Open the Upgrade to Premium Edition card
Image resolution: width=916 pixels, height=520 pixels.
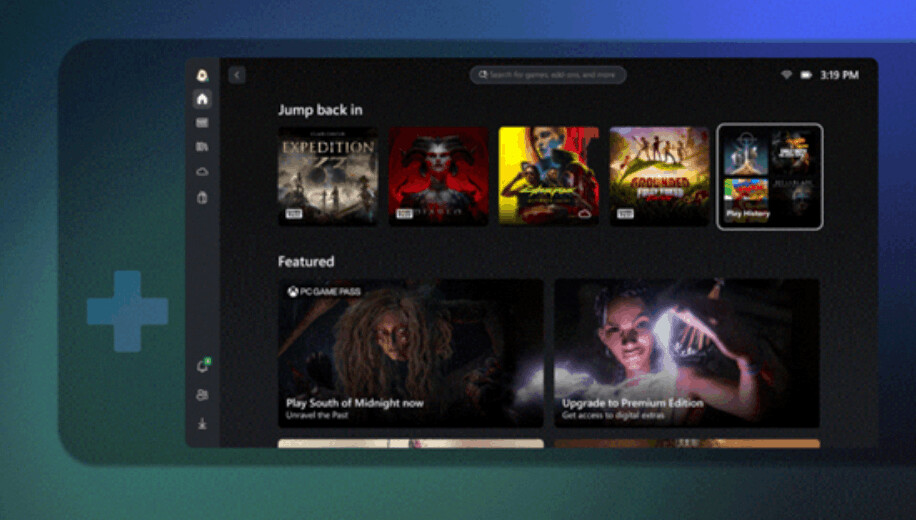(686, 353)
